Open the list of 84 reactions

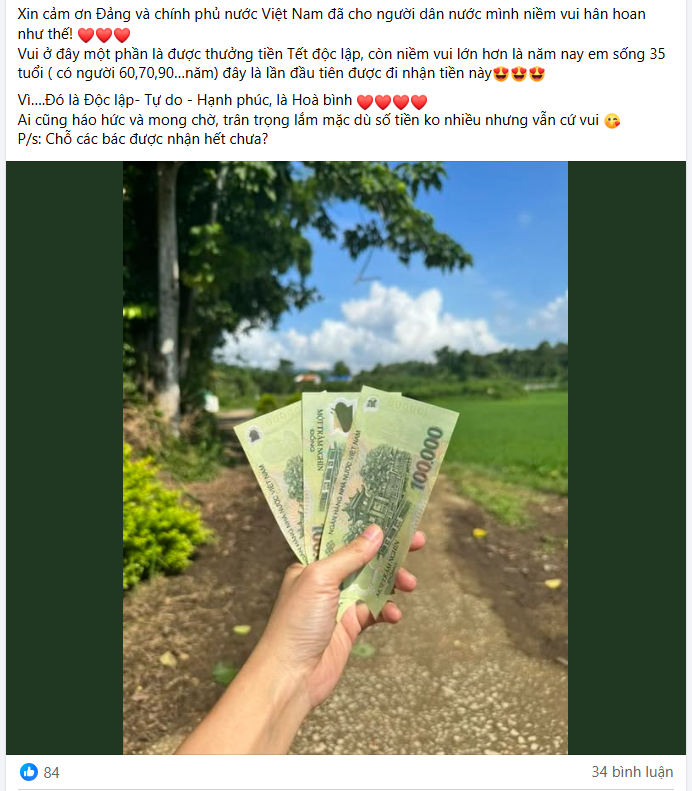[51, 772]
